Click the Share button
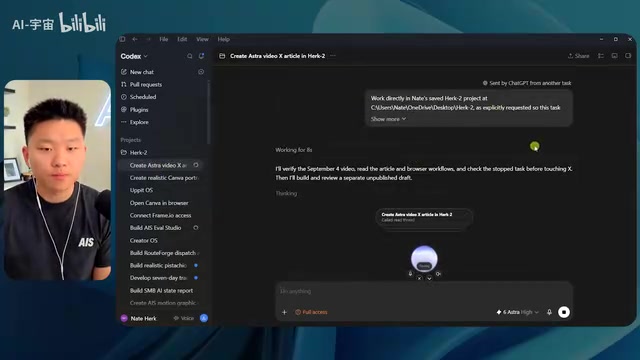 578,56
